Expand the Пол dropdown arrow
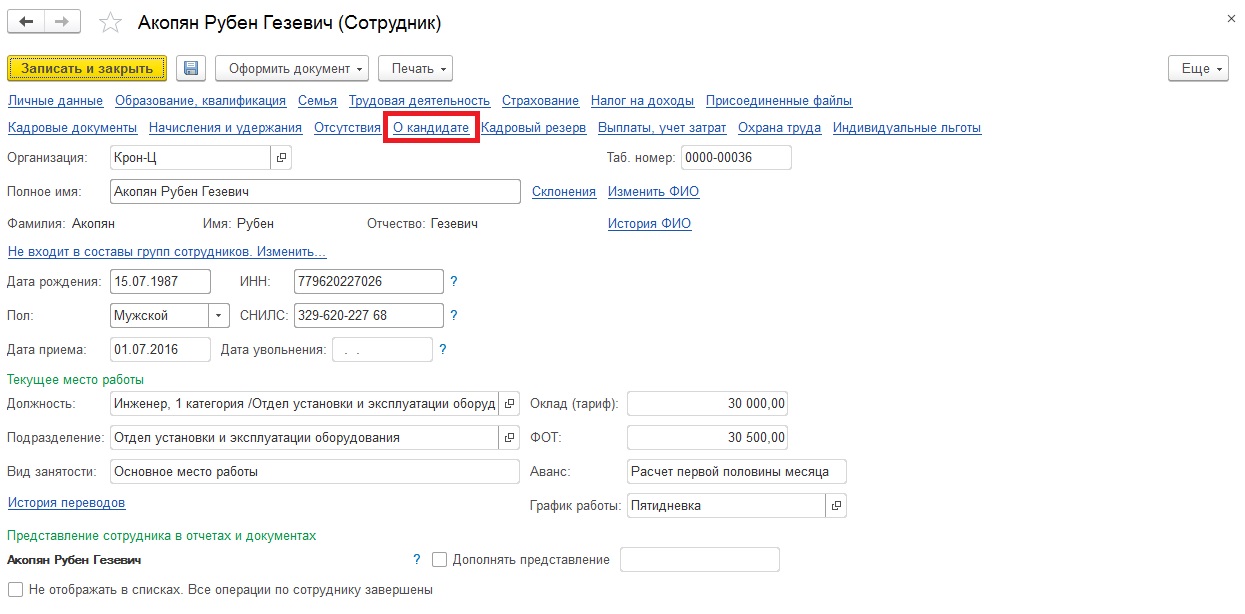1245x614 pixels. click(220, 316)
